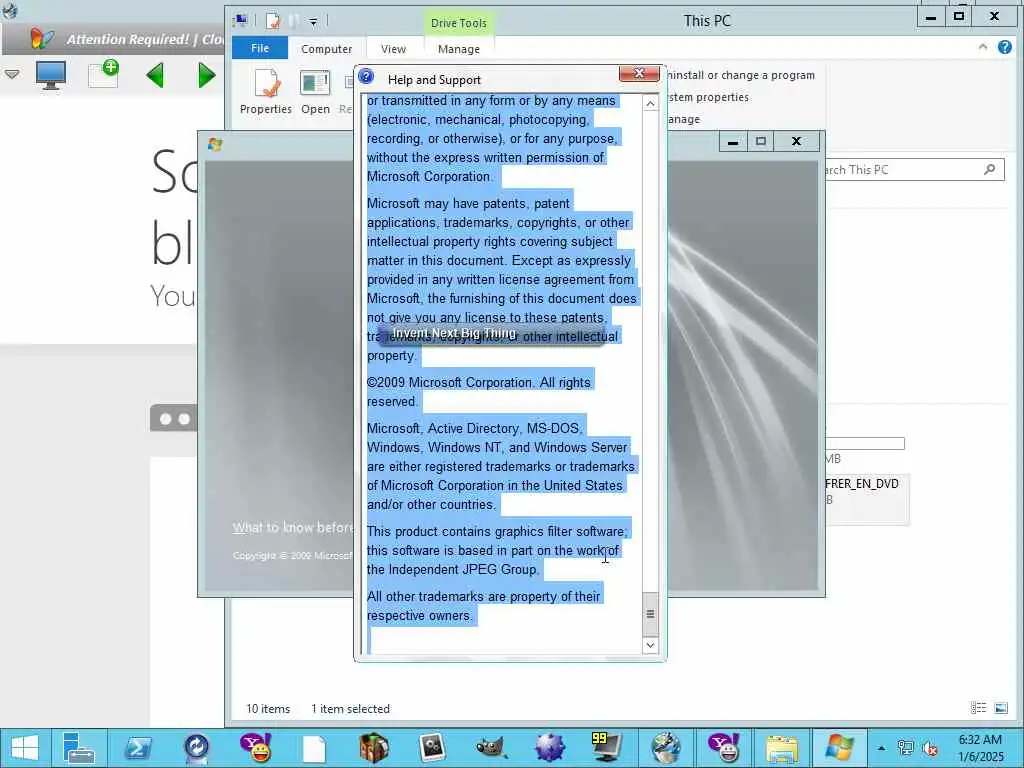Screen dimensions: 1024x768
Task: Click the ©2009 Microsoft Corporation paragraph
Action: click(478, 392)
